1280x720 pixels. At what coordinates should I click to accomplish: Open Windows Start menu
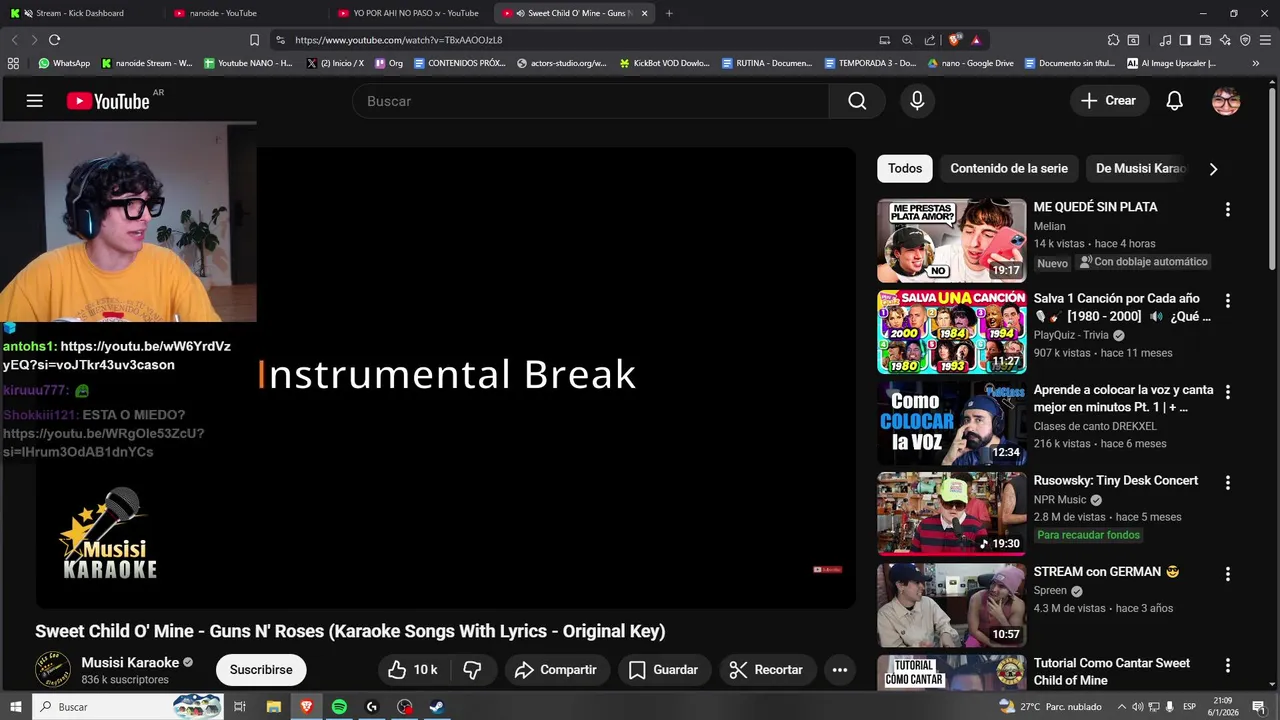(16, 707)
